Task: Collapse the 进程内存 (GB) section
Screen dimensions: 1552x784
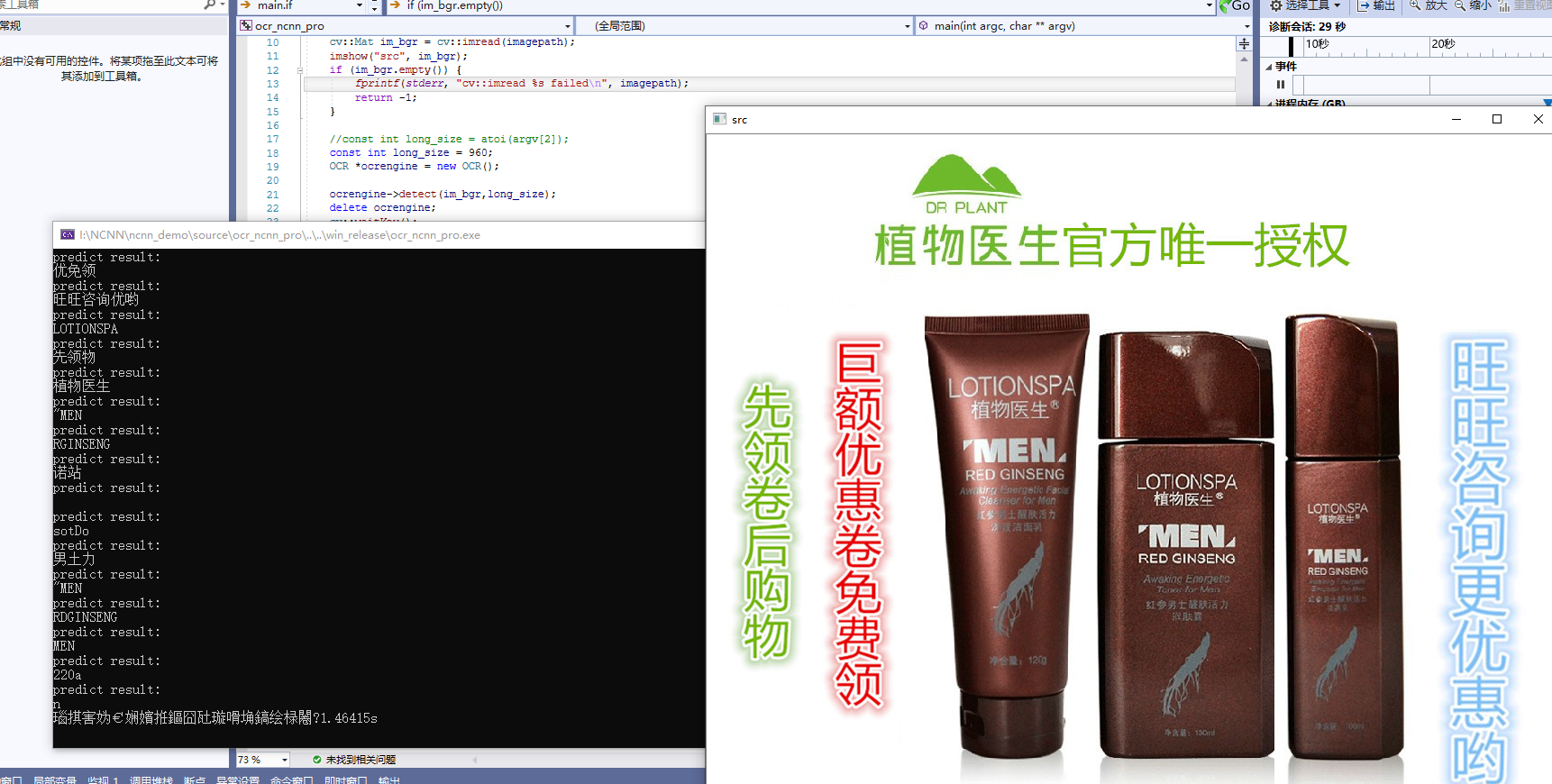Action: click(1269, 104)
